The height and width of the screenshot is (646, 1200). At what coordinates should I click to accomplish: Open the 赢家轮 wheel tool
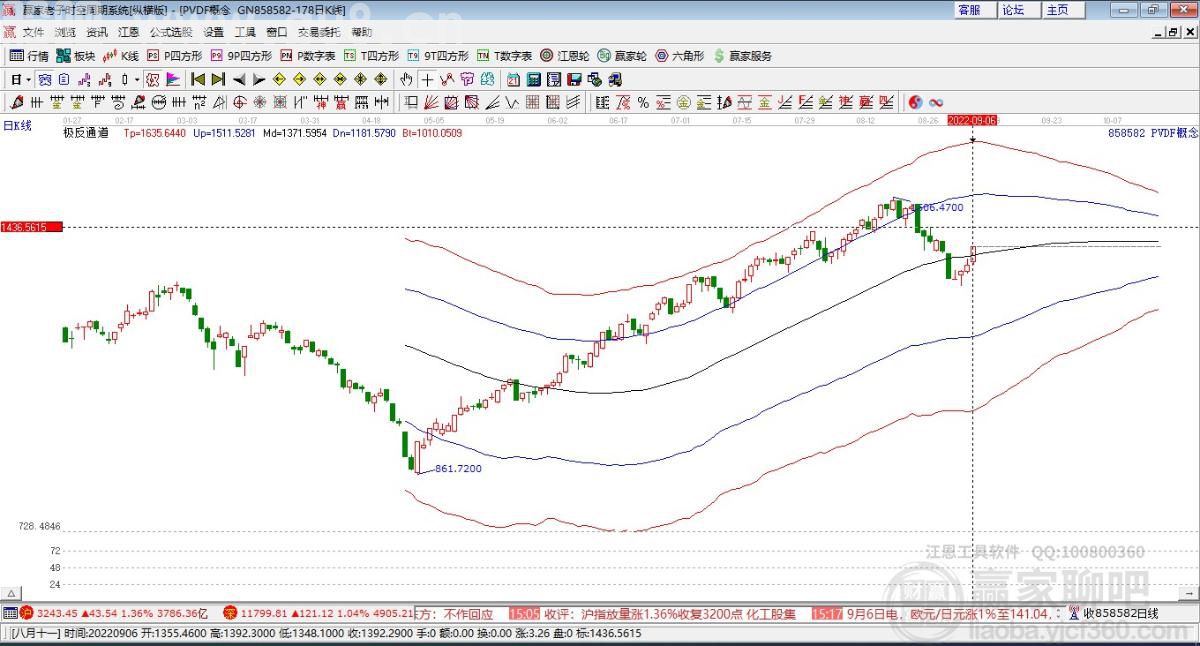(x=622, y=56)
